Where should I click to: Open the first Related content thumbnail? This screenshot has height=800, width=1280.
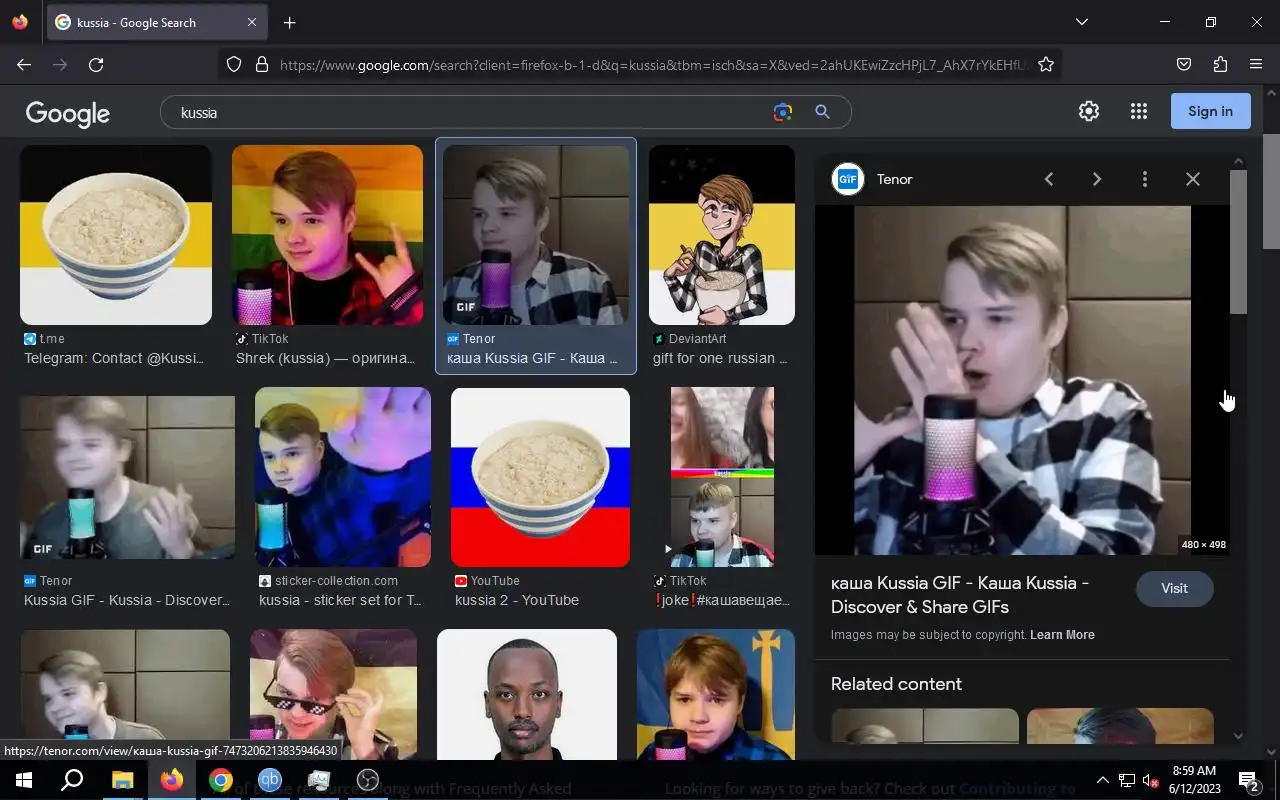coord(925,726)
